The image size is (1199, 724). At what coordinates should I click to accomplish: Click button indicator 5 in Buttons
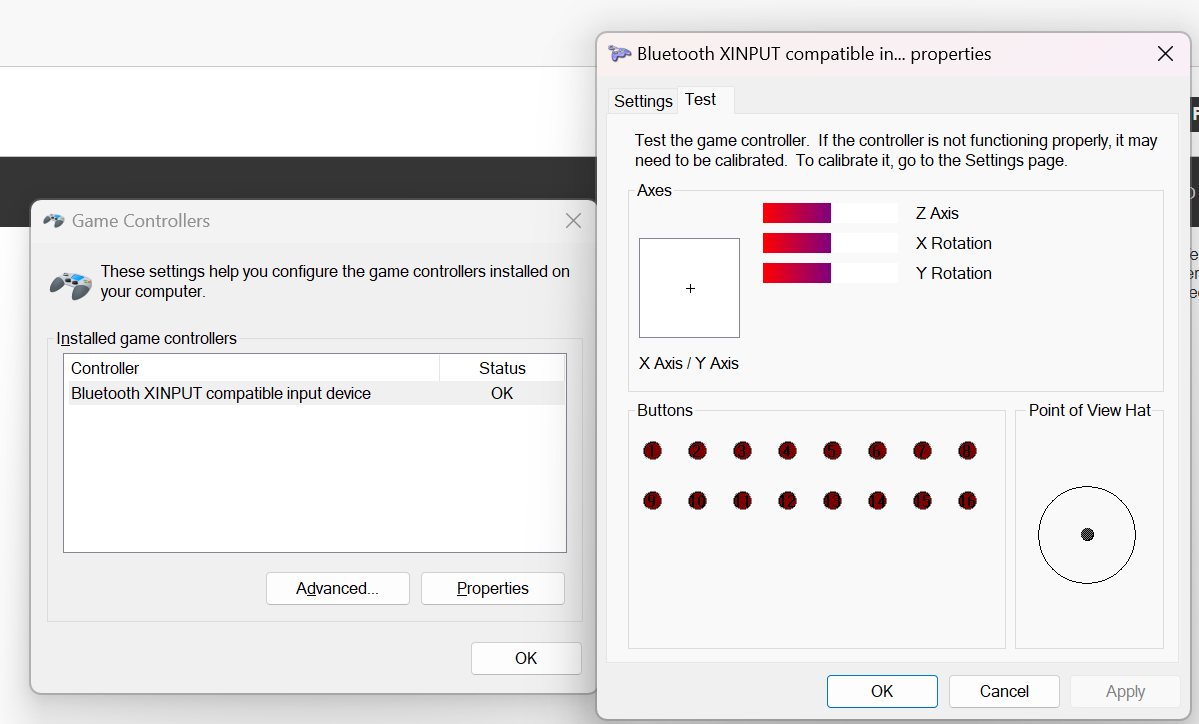(x=833, y=451)
